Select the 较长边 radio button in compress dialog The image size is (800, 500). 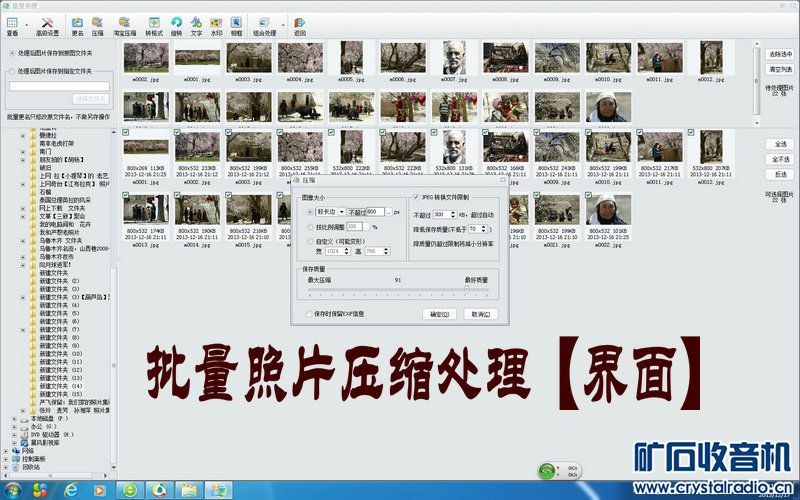pyautogui.click(x=310, y=212)
